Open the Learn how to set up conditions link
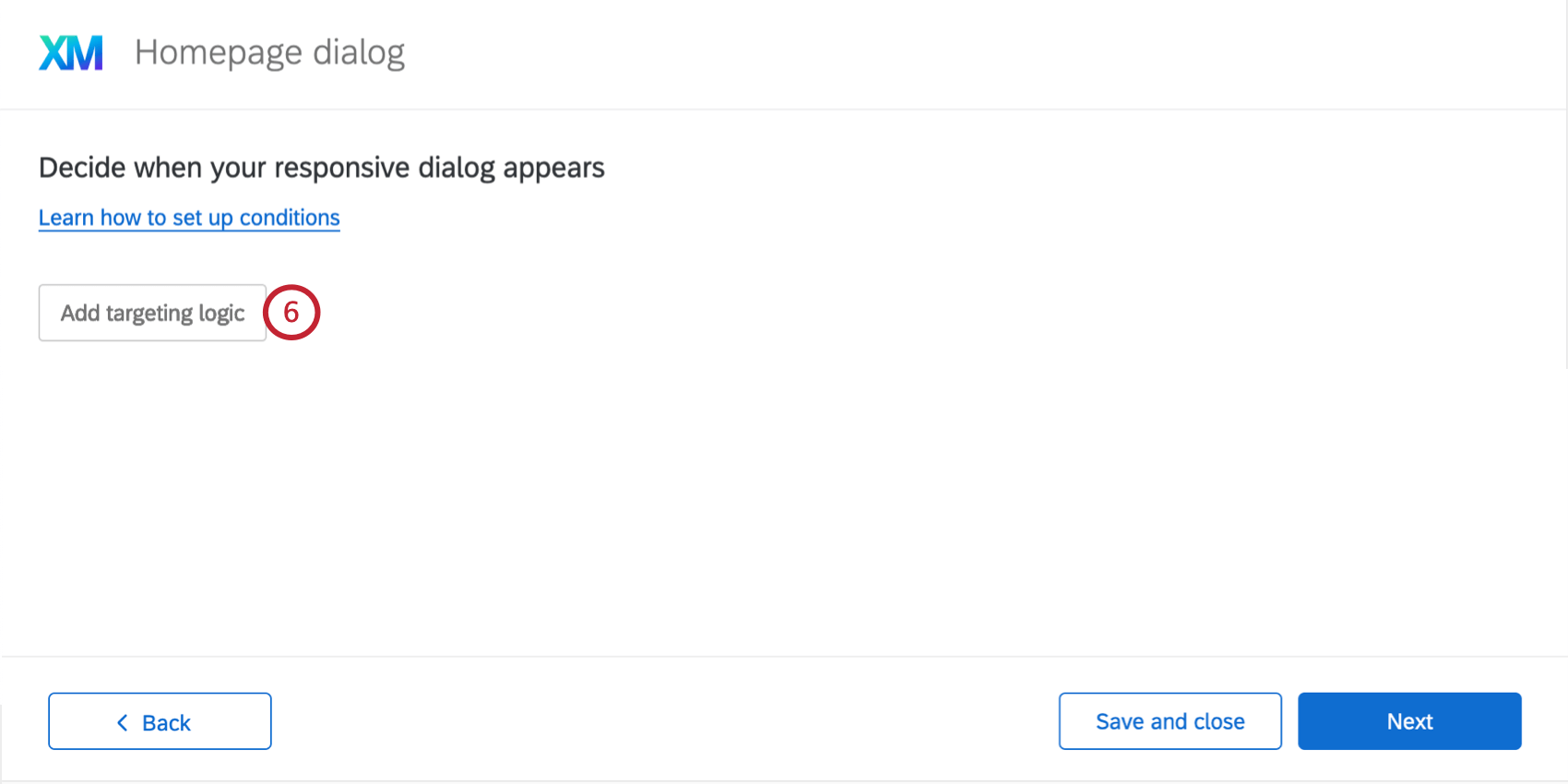Image resolution: width=1568 pixels, height=784 pixels. (x=189, y=218)
